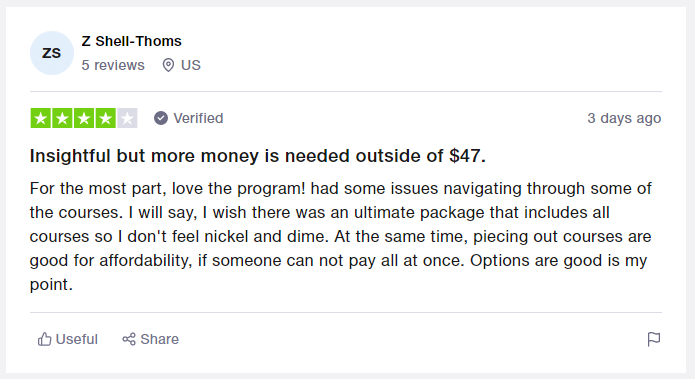The image size is (695, 379).
Task: Select the US country label
Action: coord(191,65)
